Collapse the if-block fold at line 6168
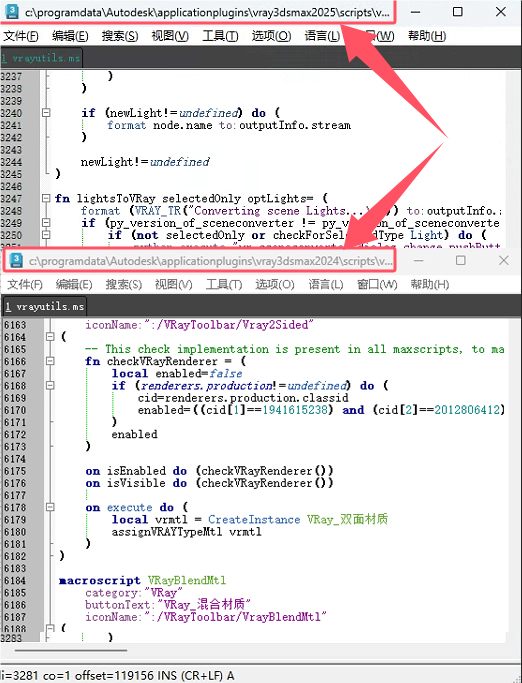Image resolution: width=522 pixels, height=683 pixels. click(50, 385)
